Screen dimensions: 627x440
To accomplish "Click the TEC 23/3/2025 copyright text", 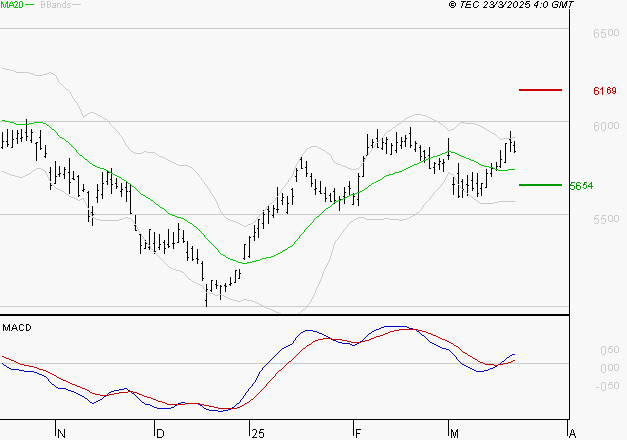I will click(511, 5).
